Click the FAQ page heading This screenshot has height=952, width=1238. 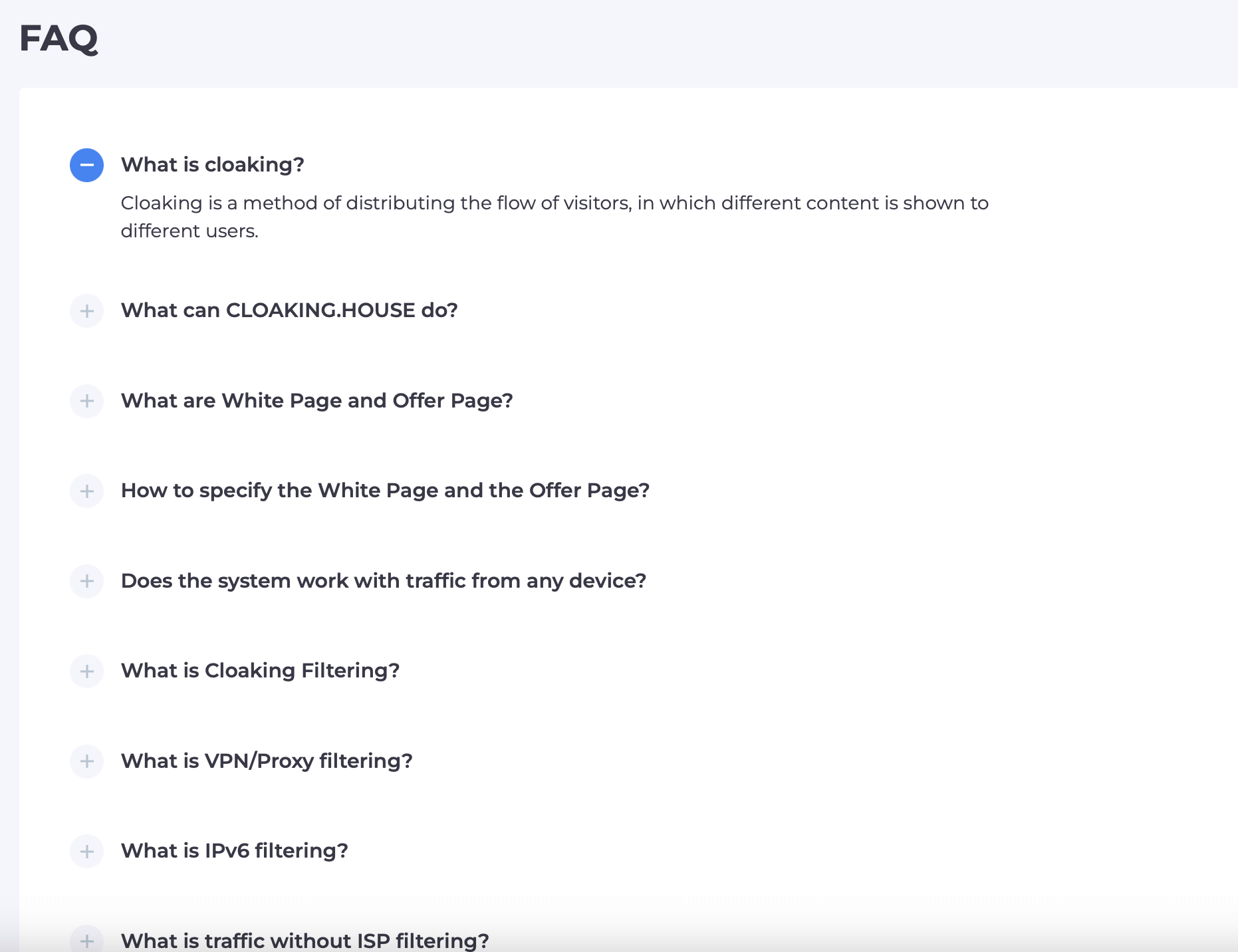click(x=59, y=39)
